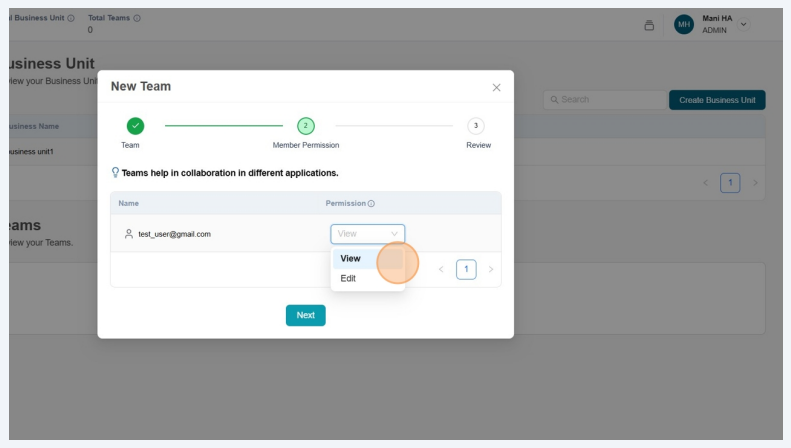Screen dimensions: 791x448
Task: Click the Permission column info icon
Action: coord(371,204)
